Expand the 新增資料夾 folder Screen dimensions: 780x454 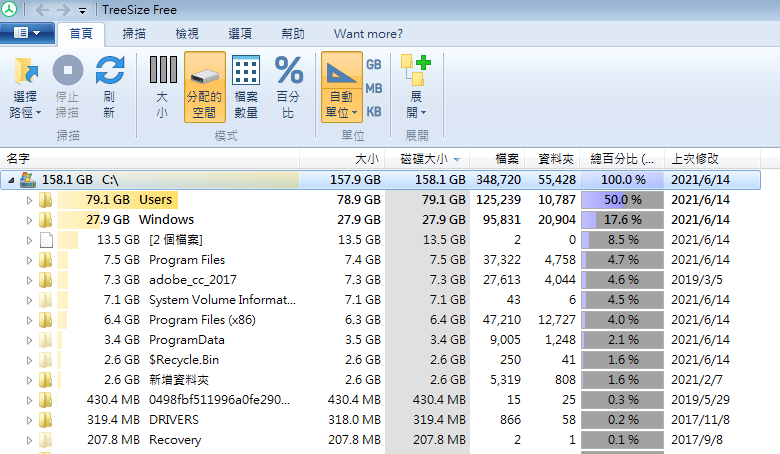point(29,380)
